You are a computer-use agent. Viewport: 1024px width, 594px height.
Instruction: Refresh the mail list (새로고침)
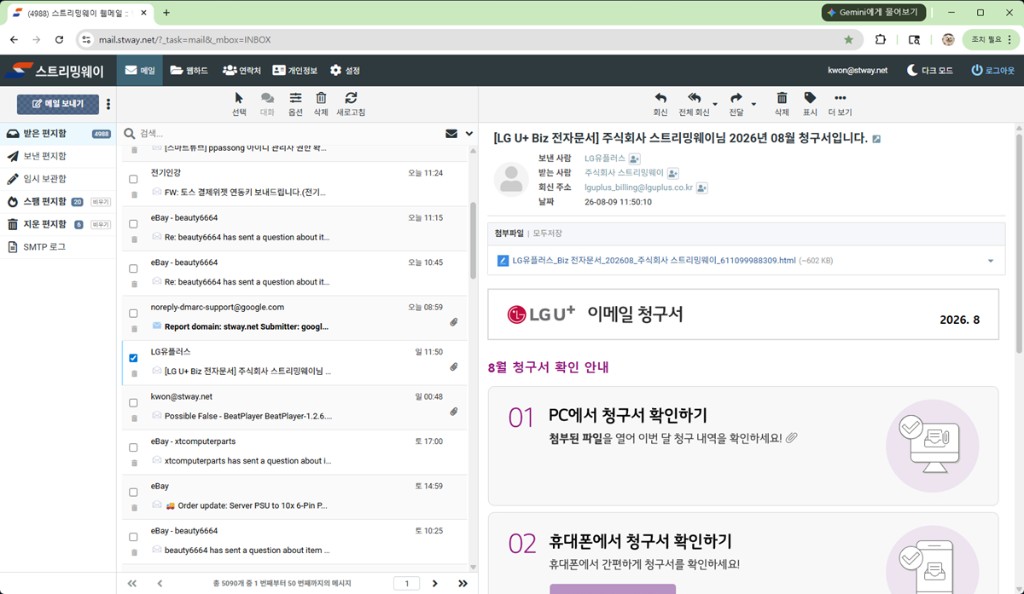click(351, 98)
